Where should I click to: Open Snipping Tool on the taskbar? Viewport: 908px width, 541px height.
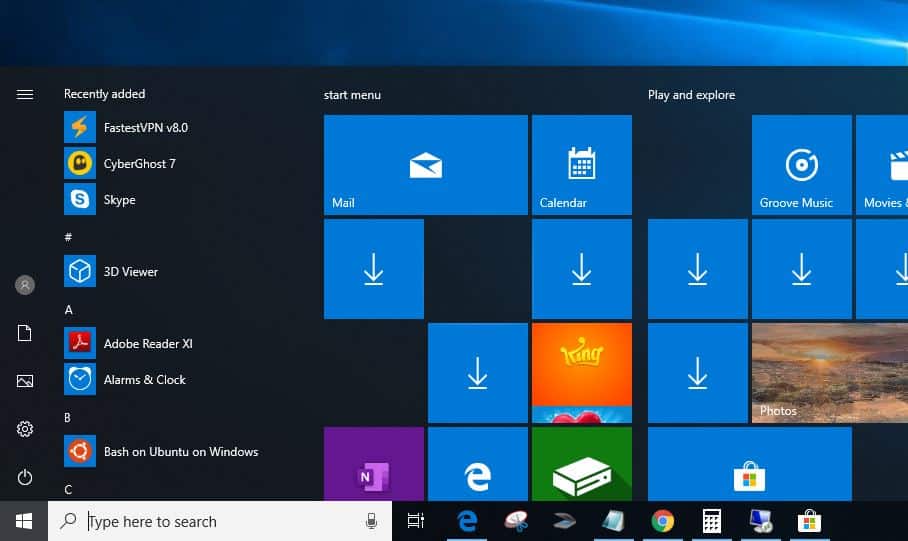(516, 521)
